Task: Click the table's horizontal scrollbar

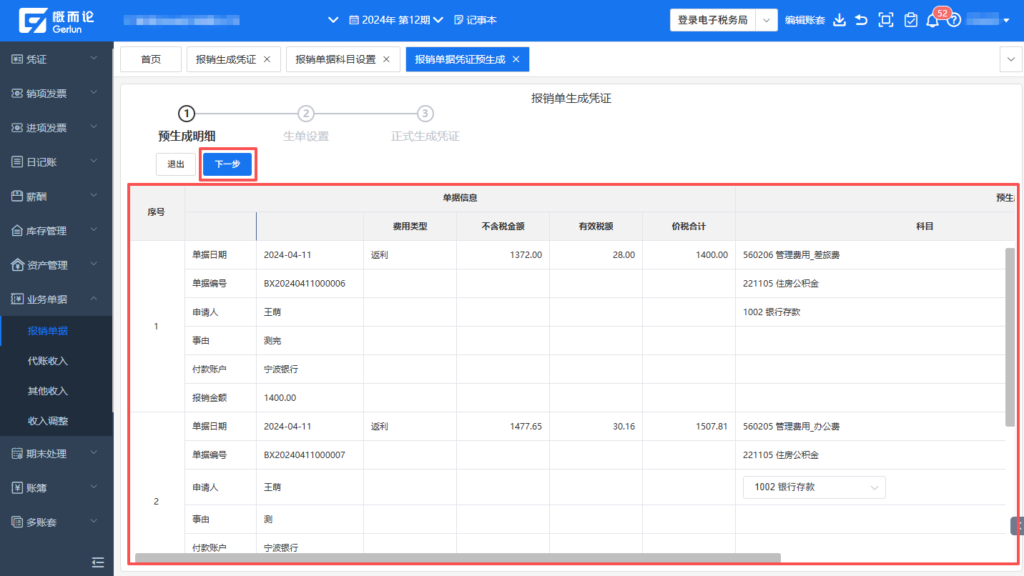Action: [x=457, y=558]
